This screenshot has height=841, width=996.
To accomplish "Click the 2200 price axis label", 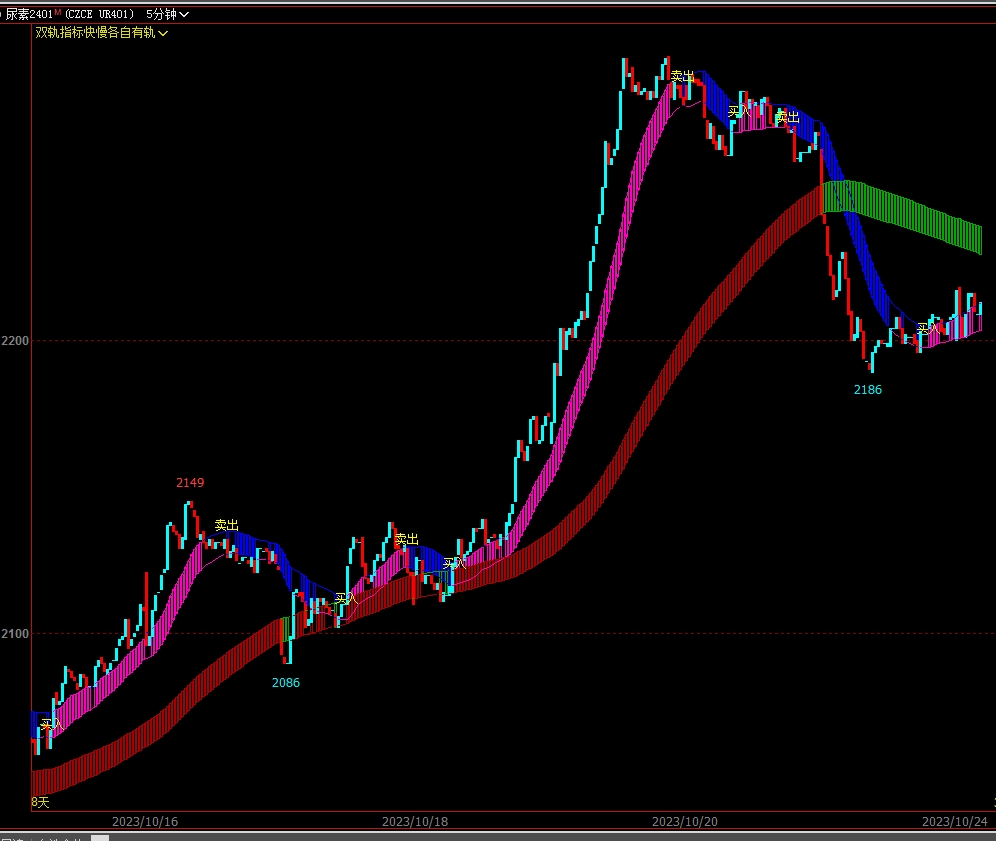I will coord(15,341).
